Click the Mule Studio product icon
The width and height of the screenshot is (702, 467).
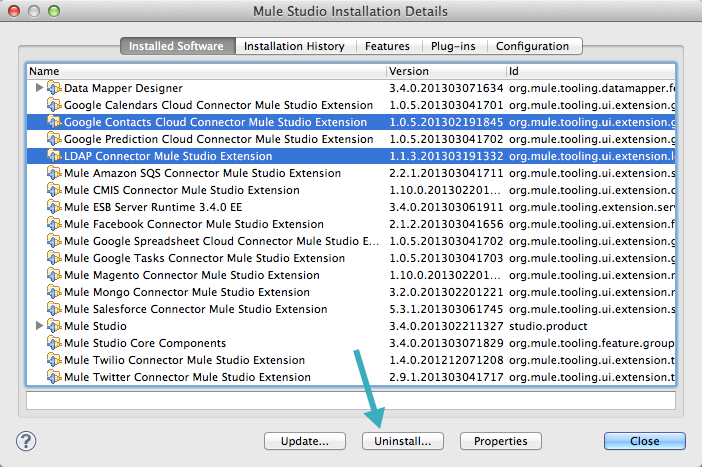54,326
